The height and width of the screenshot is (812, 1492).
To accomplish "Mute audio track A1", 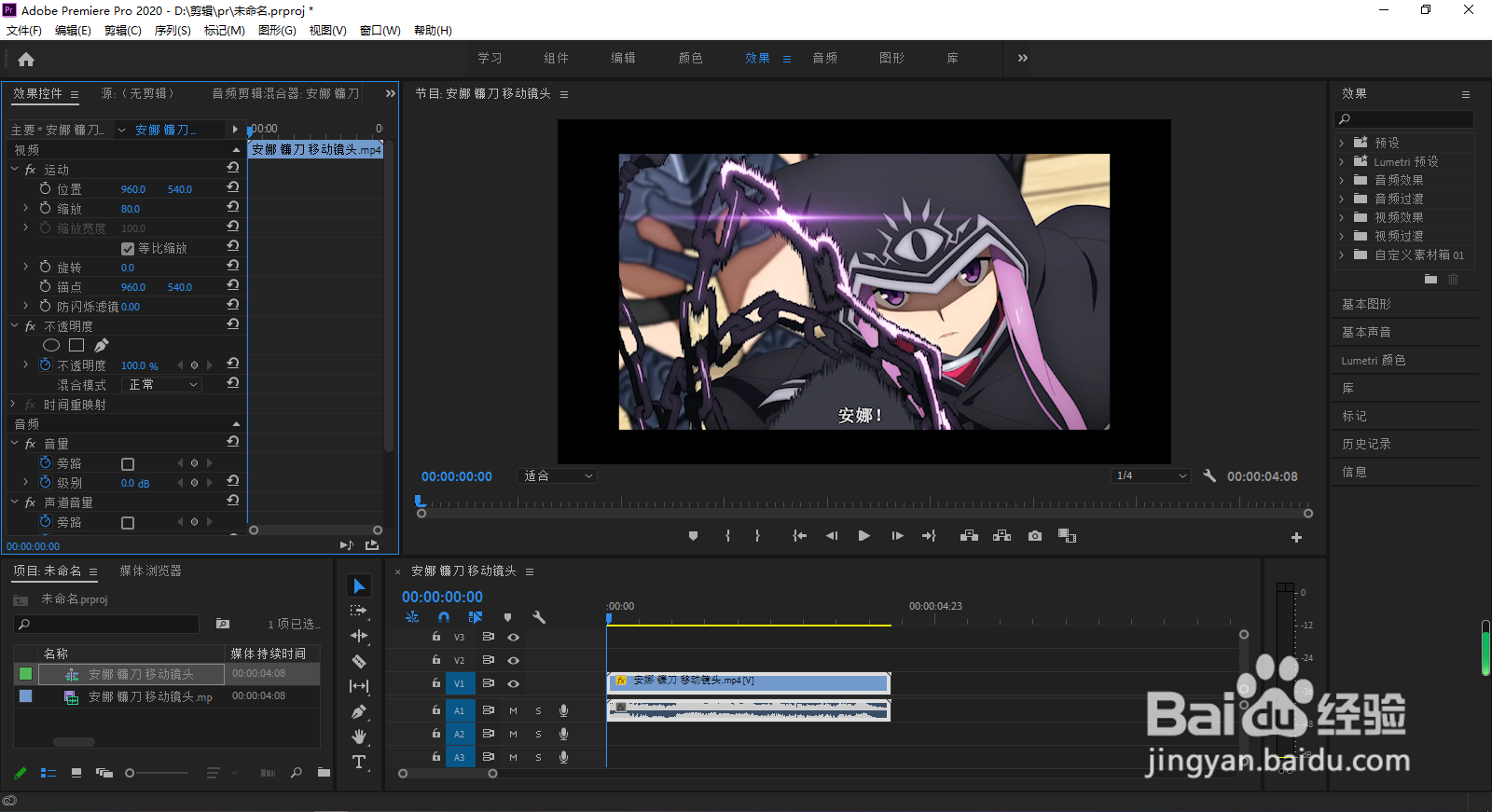I will point(513,710).
